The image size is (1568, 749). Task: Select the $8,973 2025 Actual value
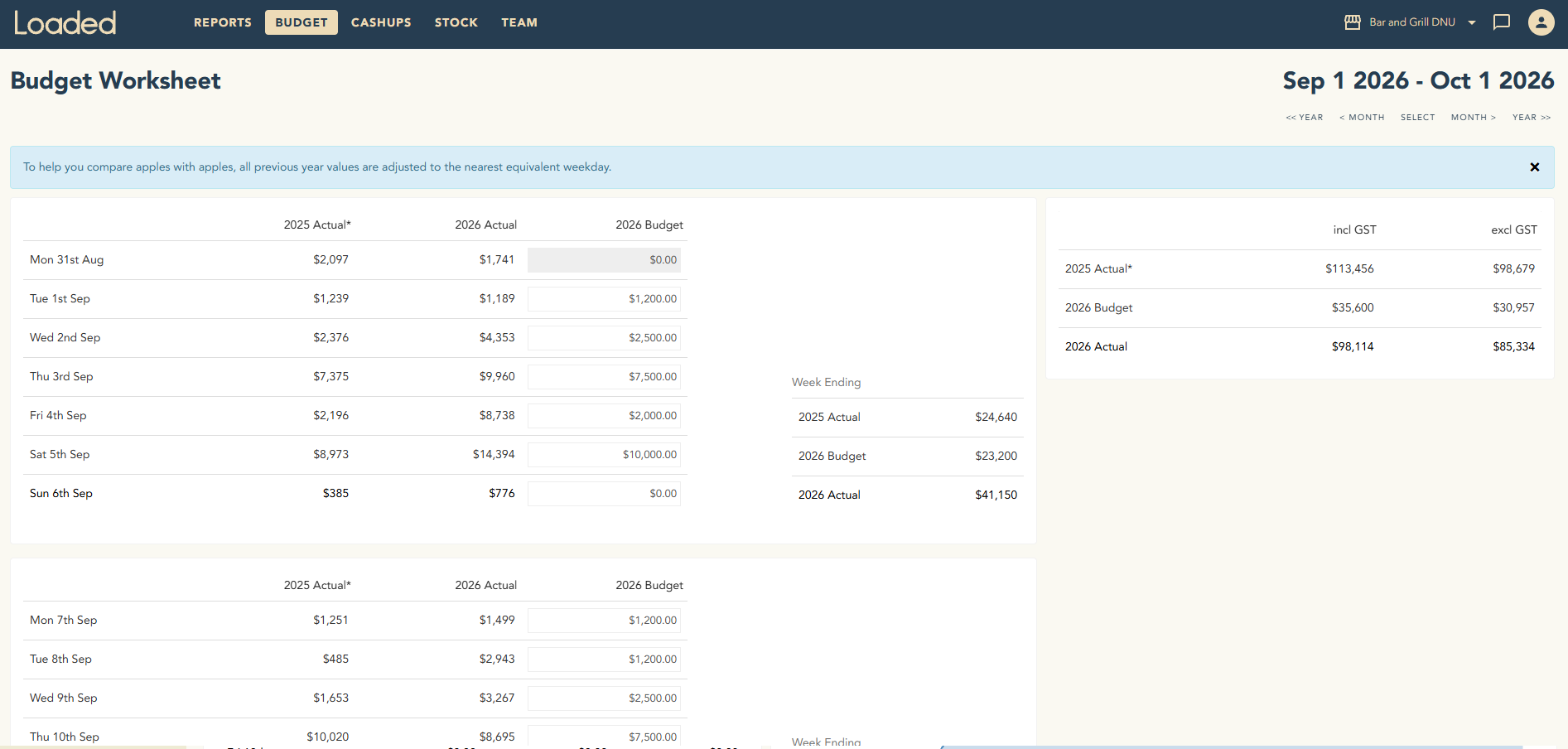[330, 455]
